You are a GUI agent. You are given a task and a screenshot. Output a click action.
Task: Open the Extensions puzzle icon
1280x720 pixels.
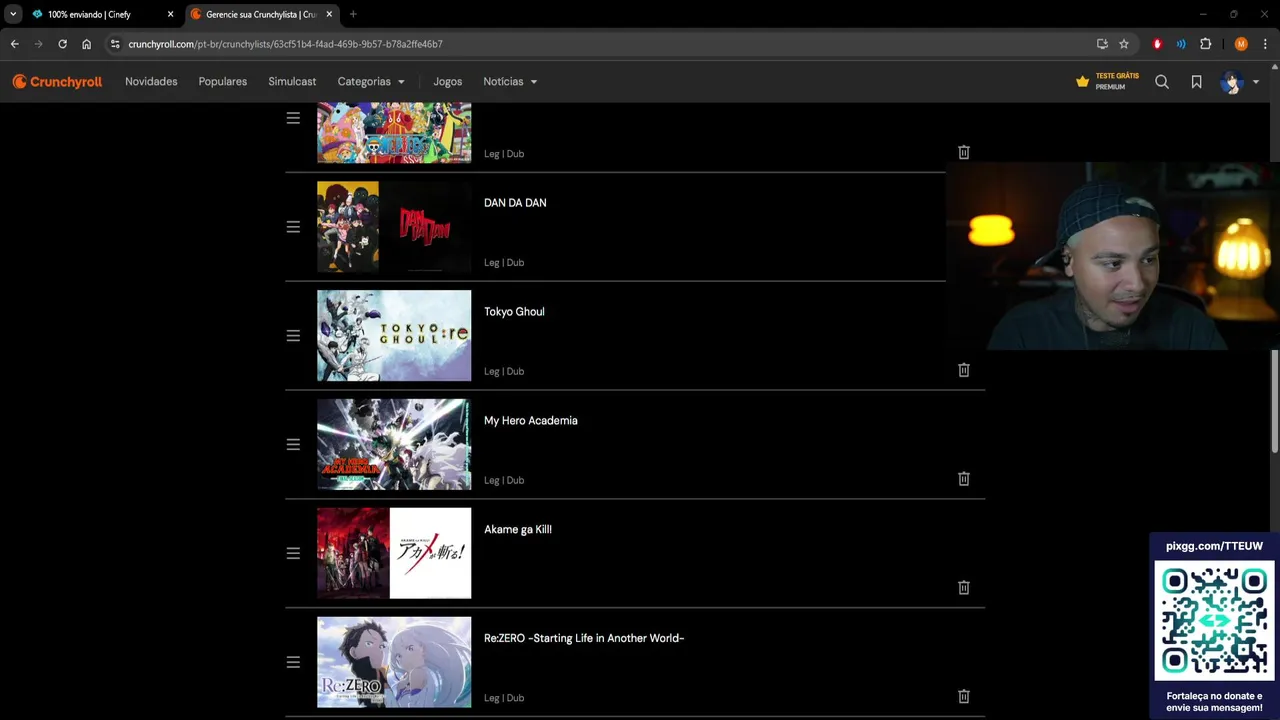(1205, 44)
